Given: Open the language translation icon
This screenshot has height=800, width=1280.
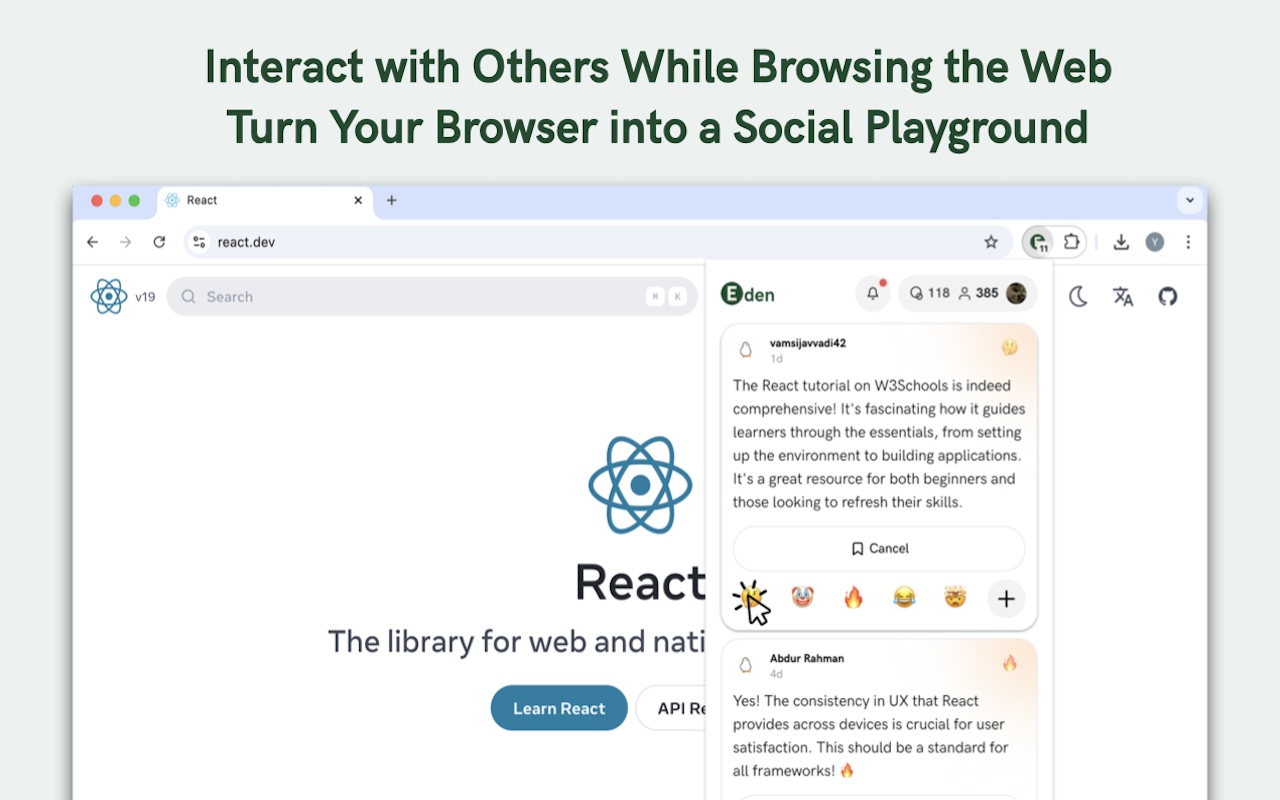Looking at the screenshot, I should pyautogui.click(x=1122, y=296).
